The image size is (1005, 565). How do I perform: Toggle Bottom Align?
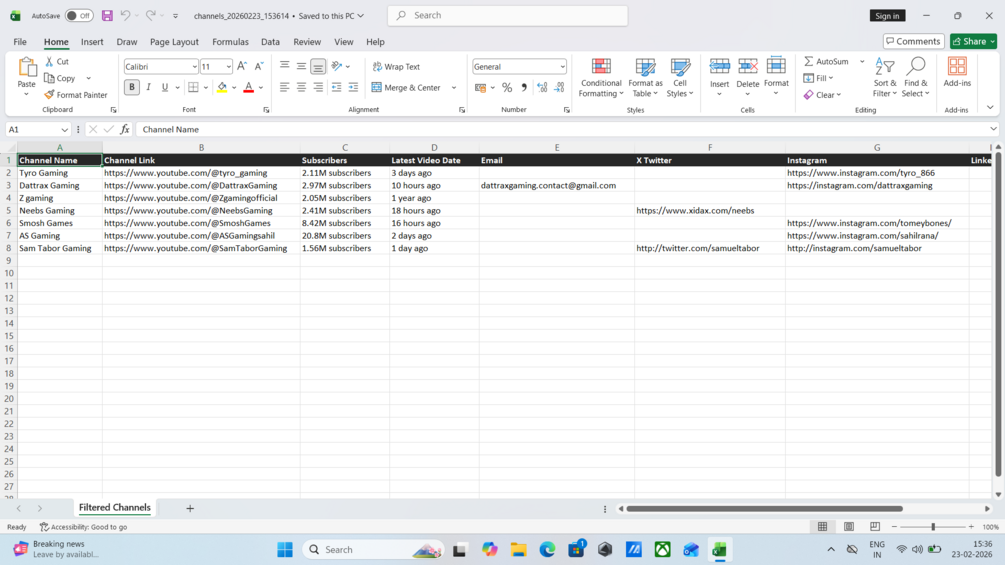(x=318, y=66)
